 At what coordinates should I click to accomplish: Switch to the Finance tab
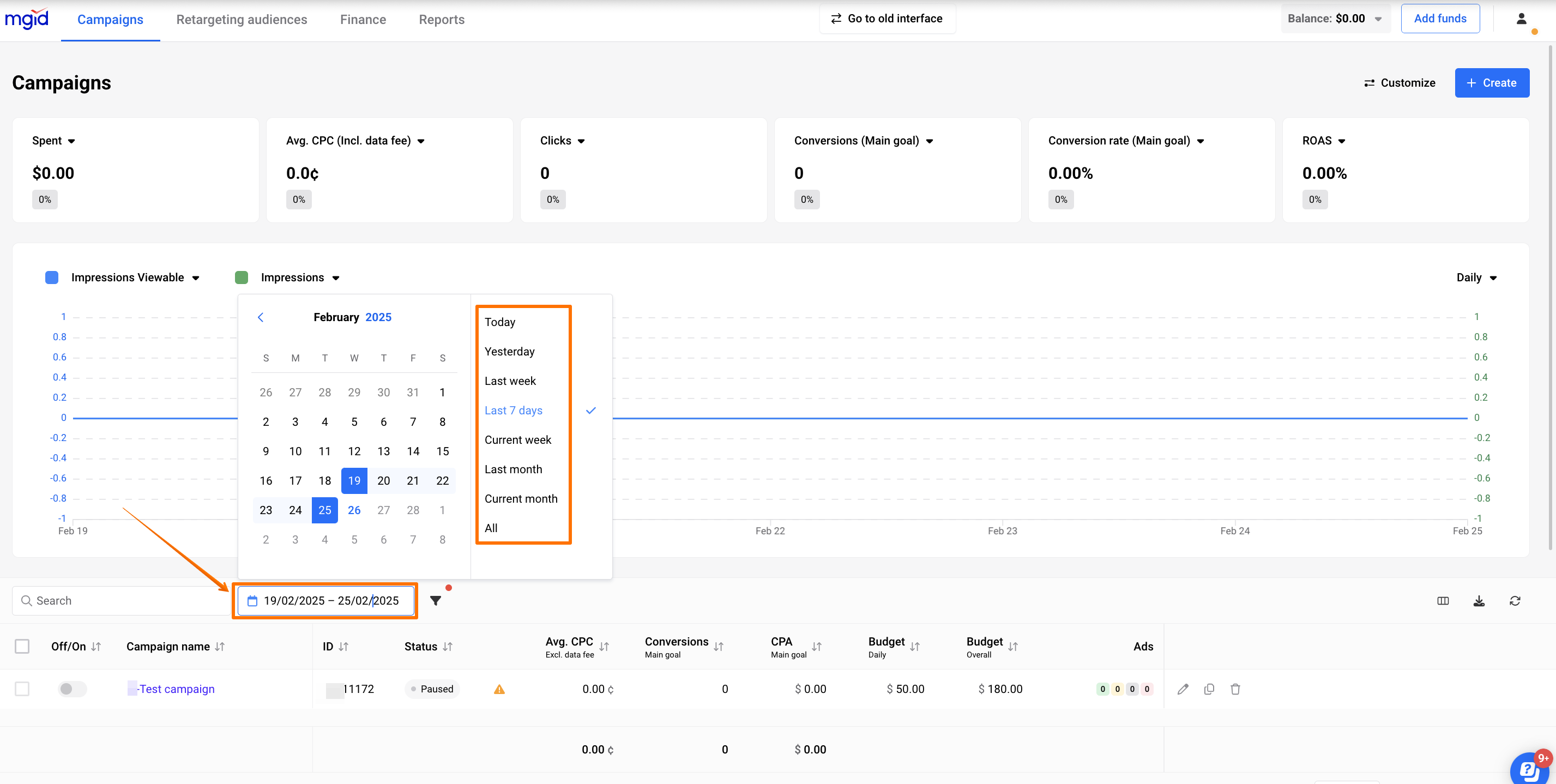363,19
